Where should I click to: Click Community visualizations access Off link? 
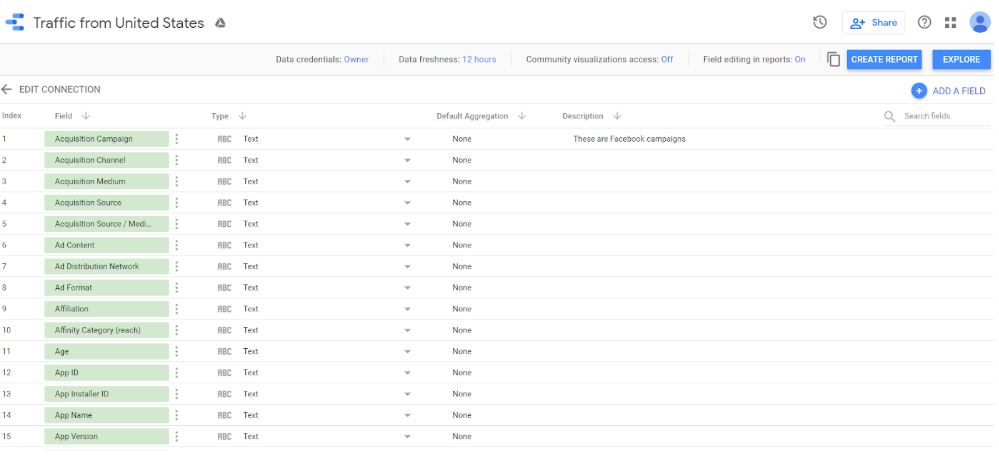point(667,59)
